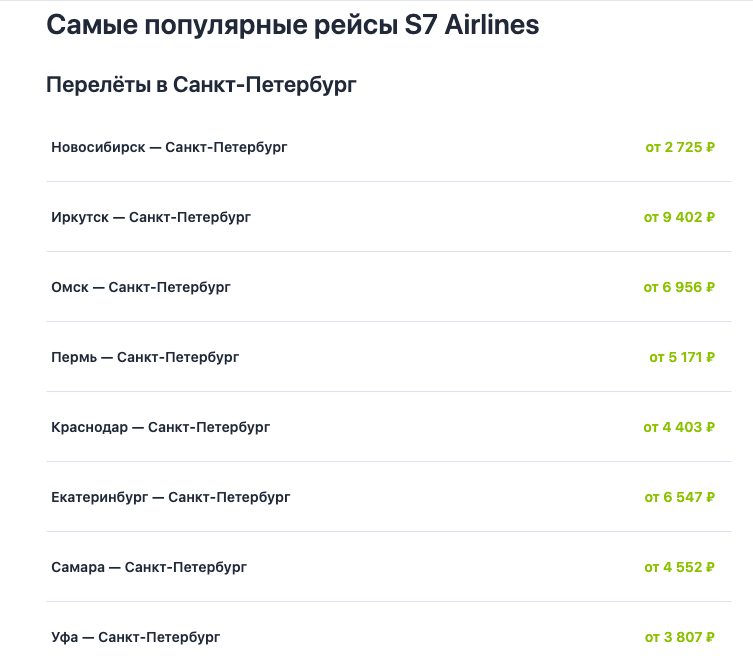
Task: Select the Иркутск — Санкт-Петербург flight
Action: [x=151, y=217]
